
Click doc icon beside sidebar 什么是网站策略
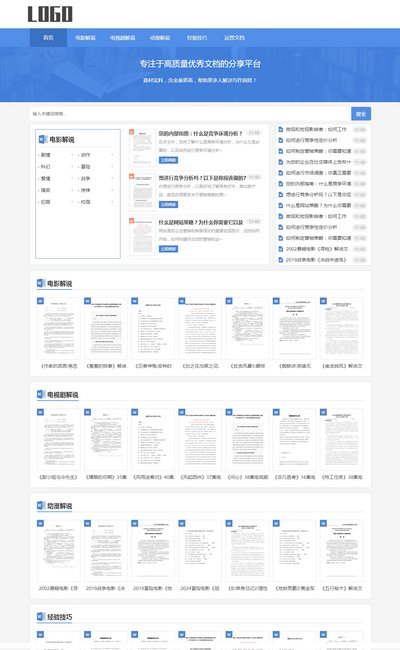[281, 206]
